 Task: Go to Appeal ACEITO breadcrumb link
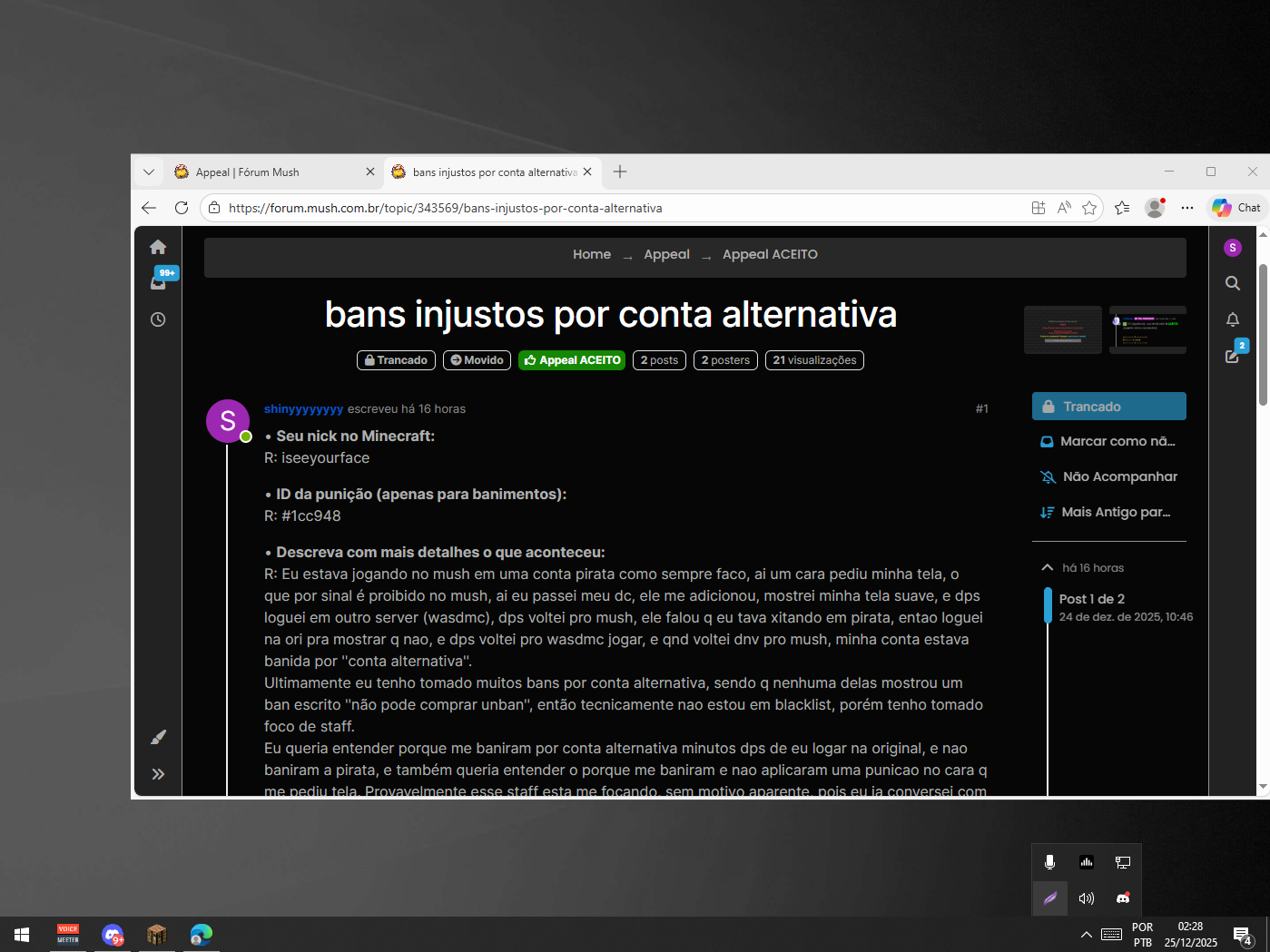(x=770, y=254)
